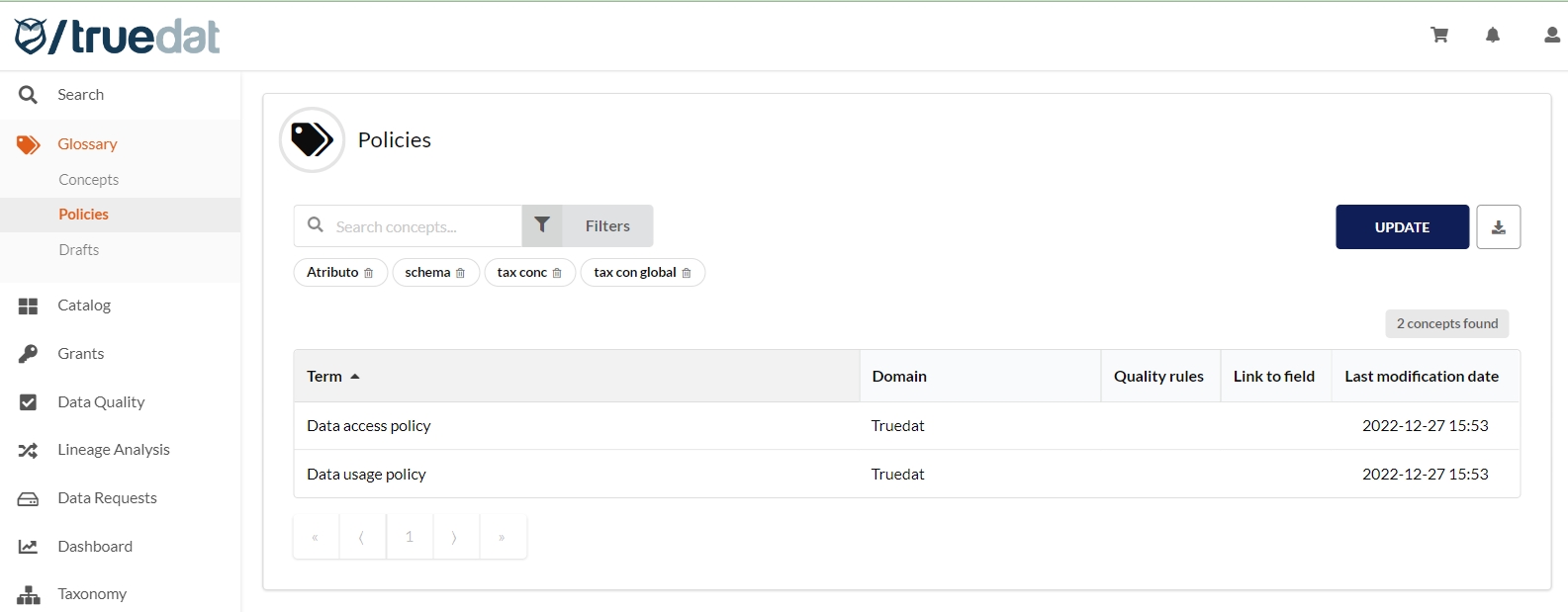This screenshot has width=1568, height=612.
Task: Open the Data access policy row
Action: point(369,426)
